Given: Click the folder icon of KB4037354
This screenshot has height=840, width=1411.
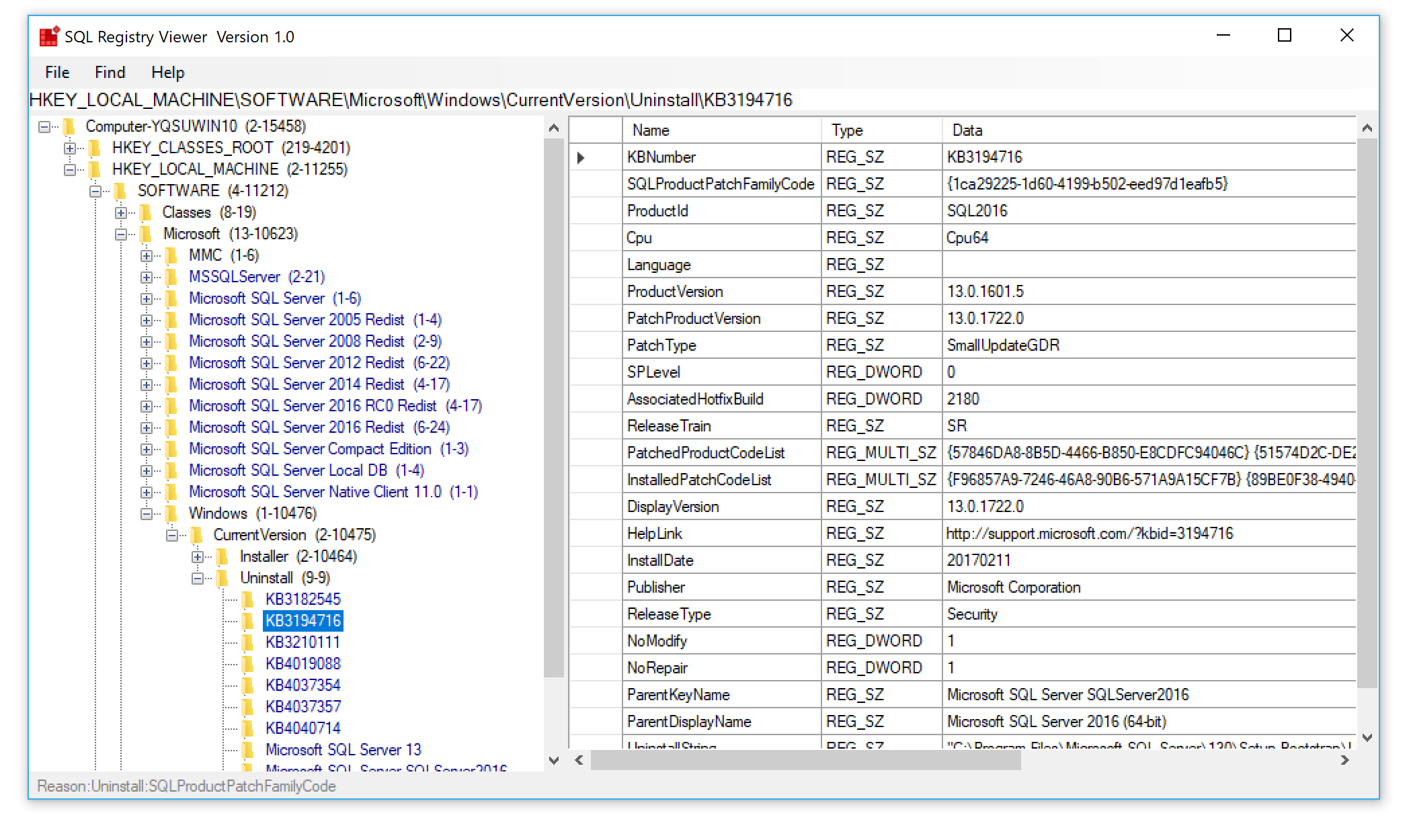Looking at the screenshot, I should pos(248,685).
